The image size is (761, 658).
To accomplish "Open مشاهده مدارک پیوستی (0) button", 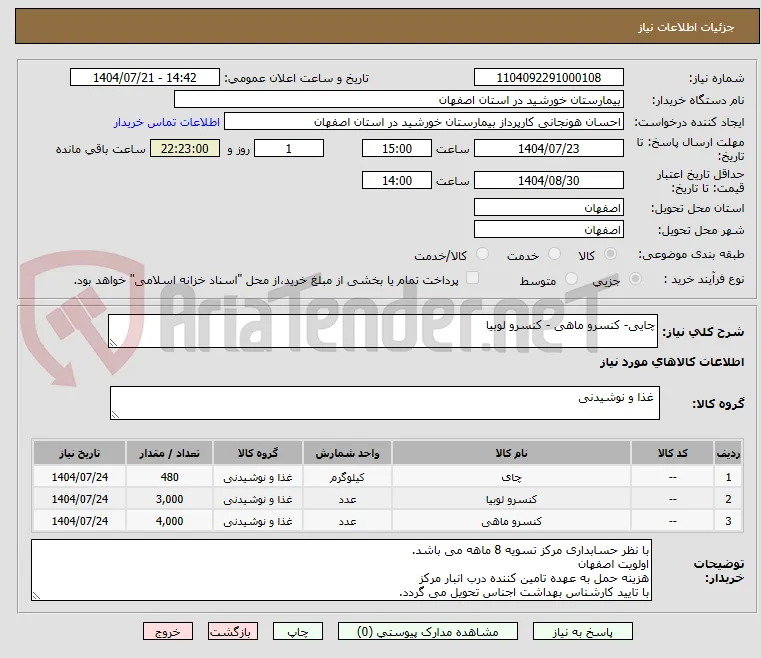I will (428, 631).
